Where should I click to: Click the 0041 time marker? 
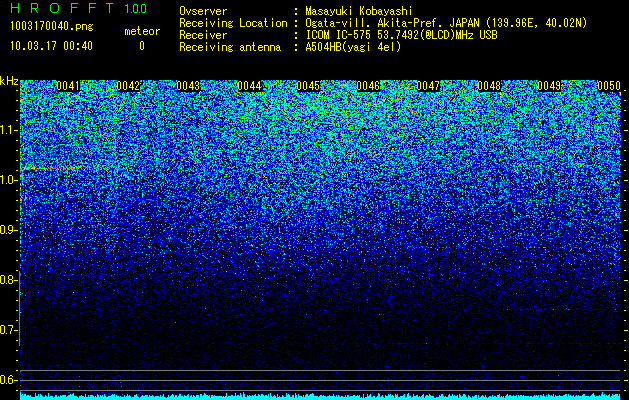click(68, 86)
